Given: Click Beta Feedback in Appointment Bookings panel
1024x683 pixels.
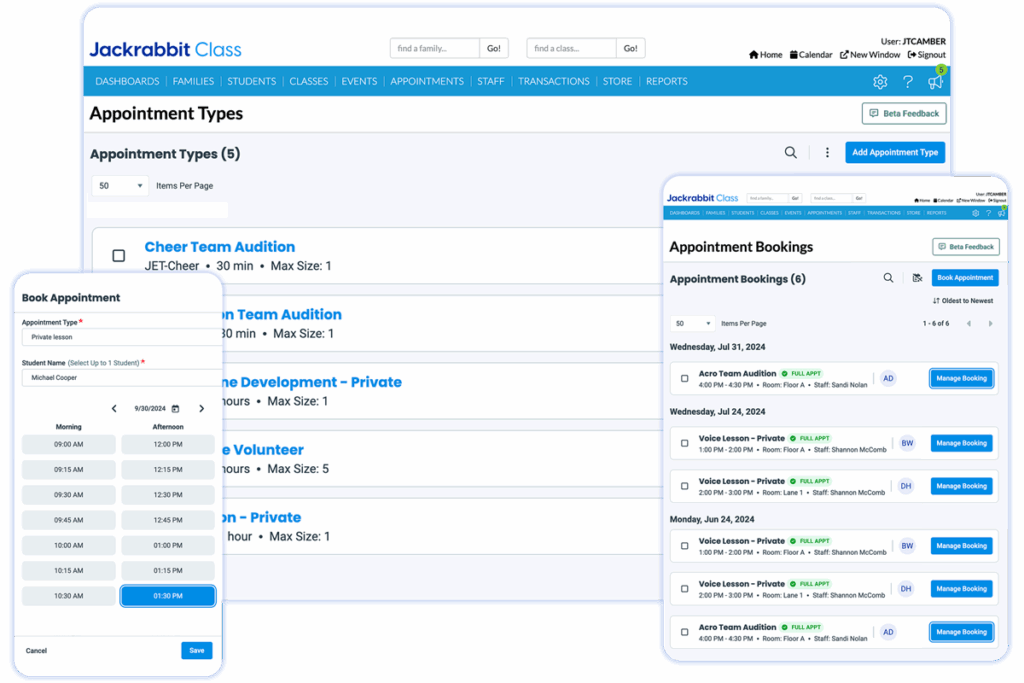Looking at the screenshot, I should click(x=966, y=247).
